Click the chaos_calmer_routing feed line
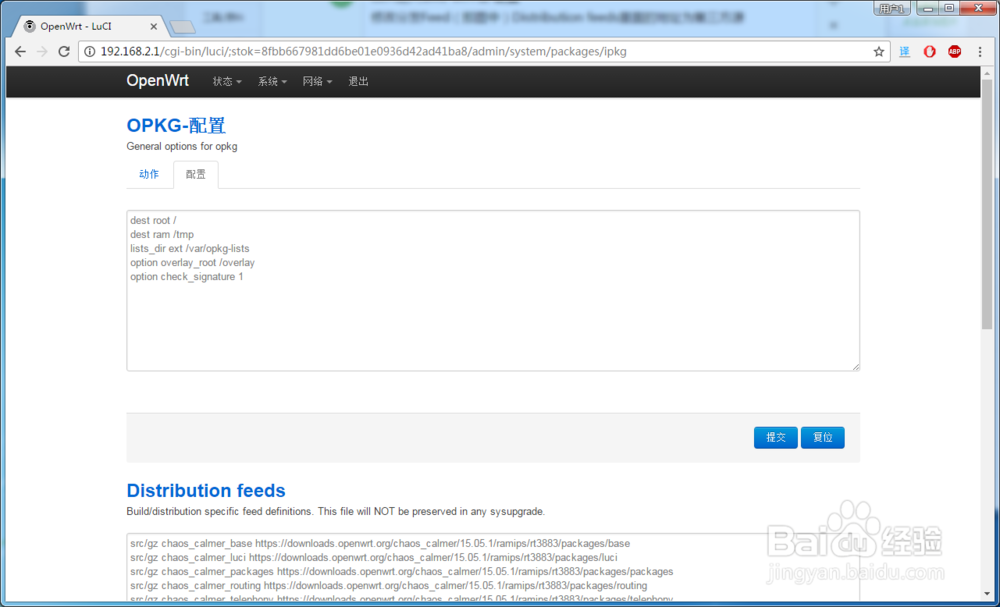The height and width of the screenshot is (607, 1000). coord(389,586)
